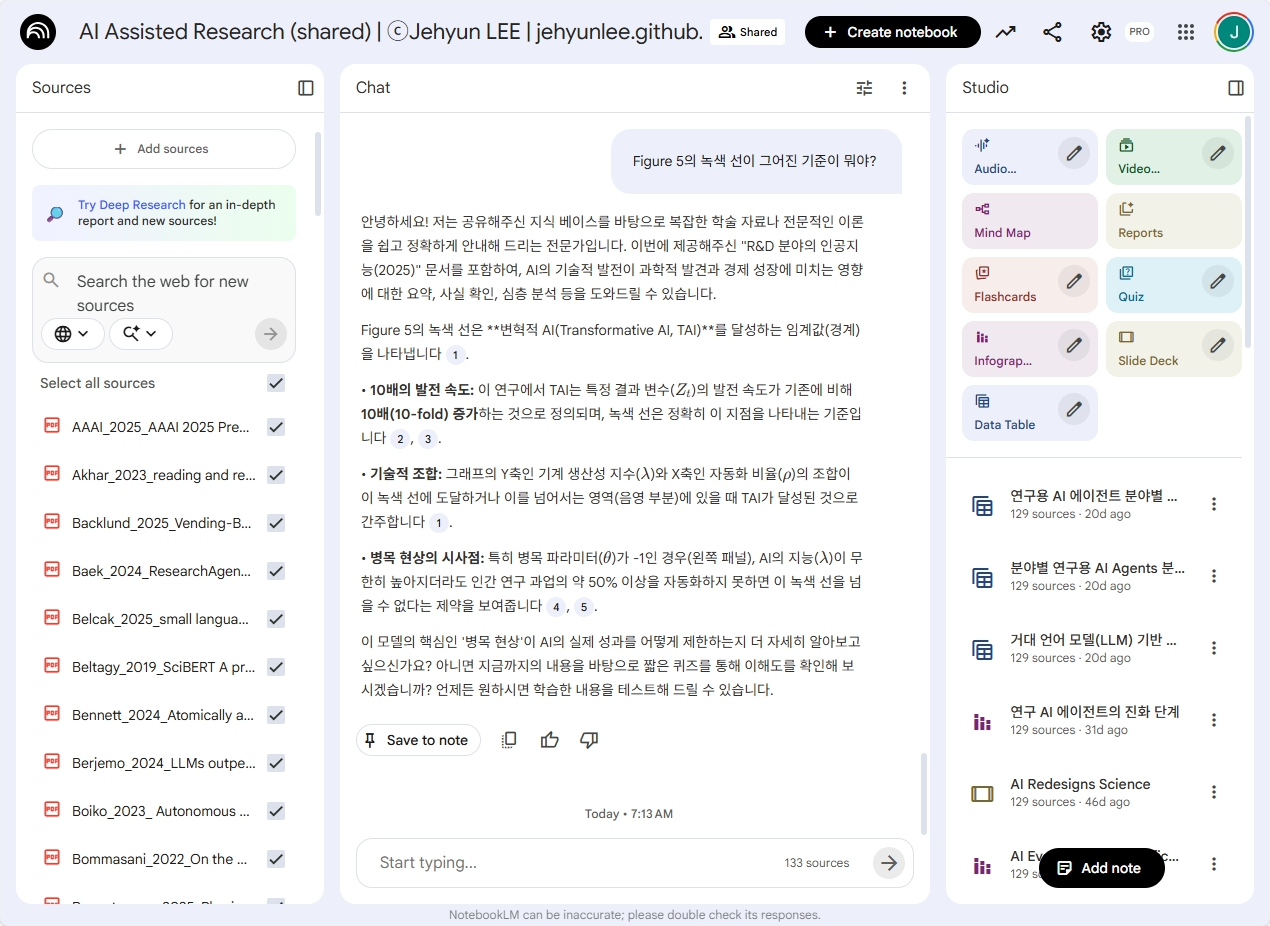Open the research mode dropdown
This screenshot has width=1270, height=926.
point(141,334)
